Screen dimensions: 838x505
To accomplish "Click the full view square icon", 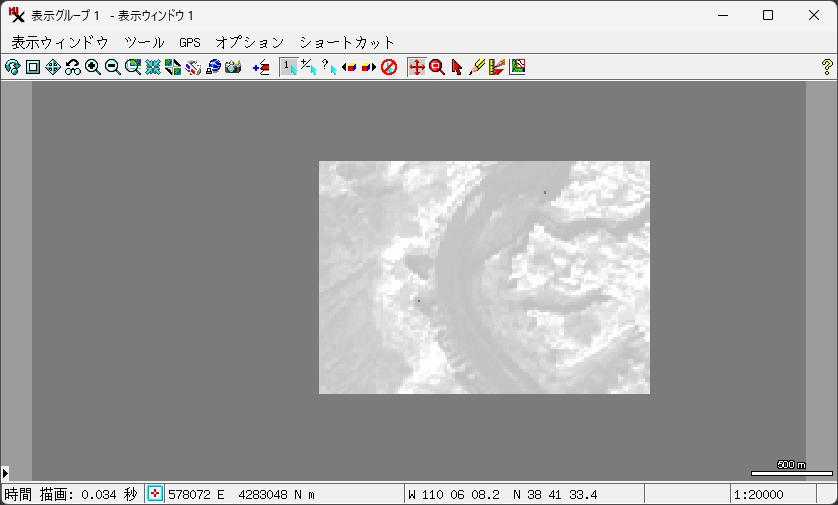I will click(x=32, y=67).
